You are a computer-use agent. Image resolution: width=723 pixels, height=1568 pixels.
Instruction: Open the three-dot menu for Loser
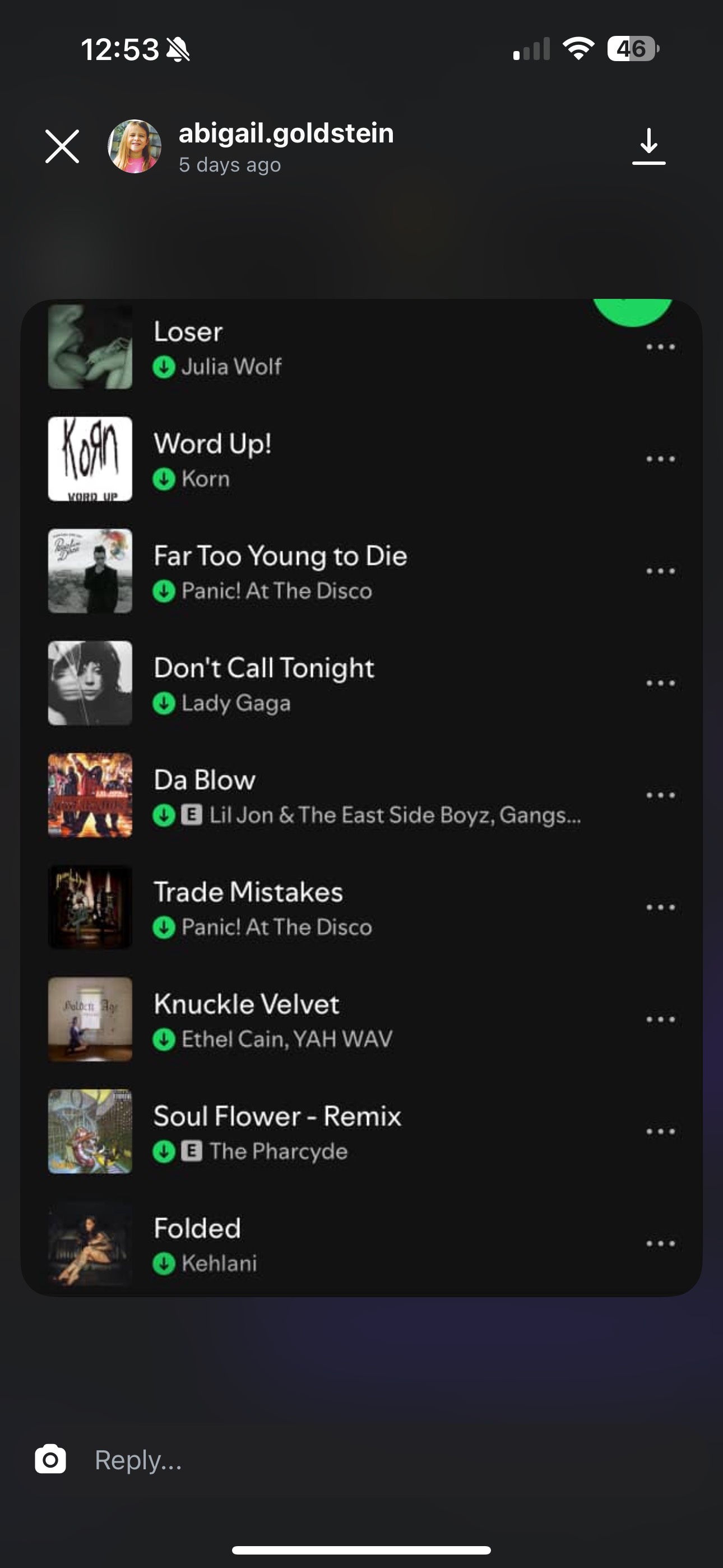point(660,347)
